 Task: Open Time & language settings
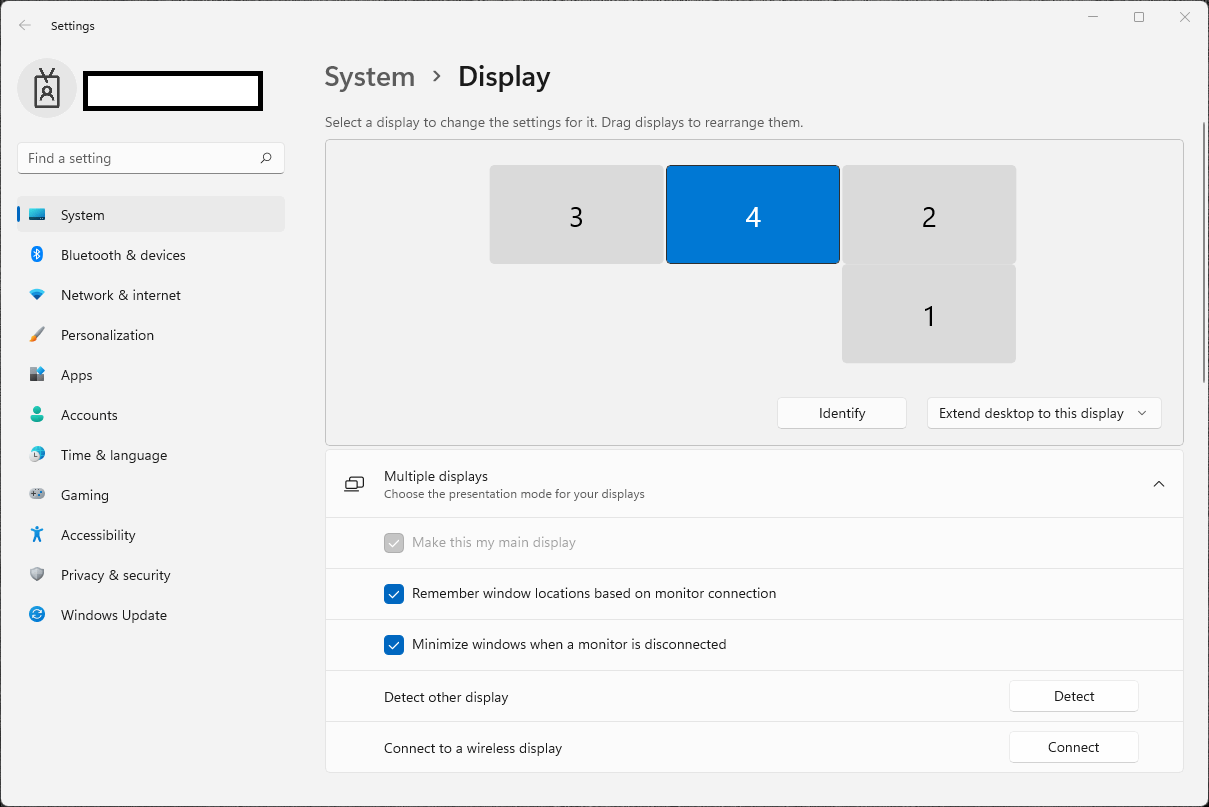pos(151,455)
